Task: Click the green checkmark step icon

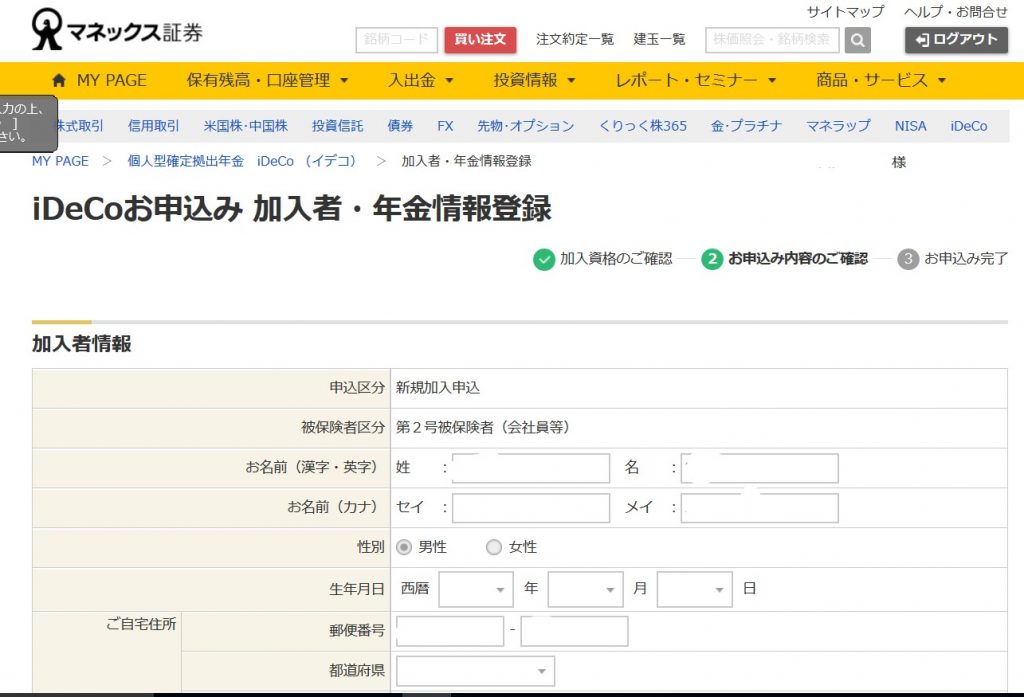Action: tap(543, 259)
